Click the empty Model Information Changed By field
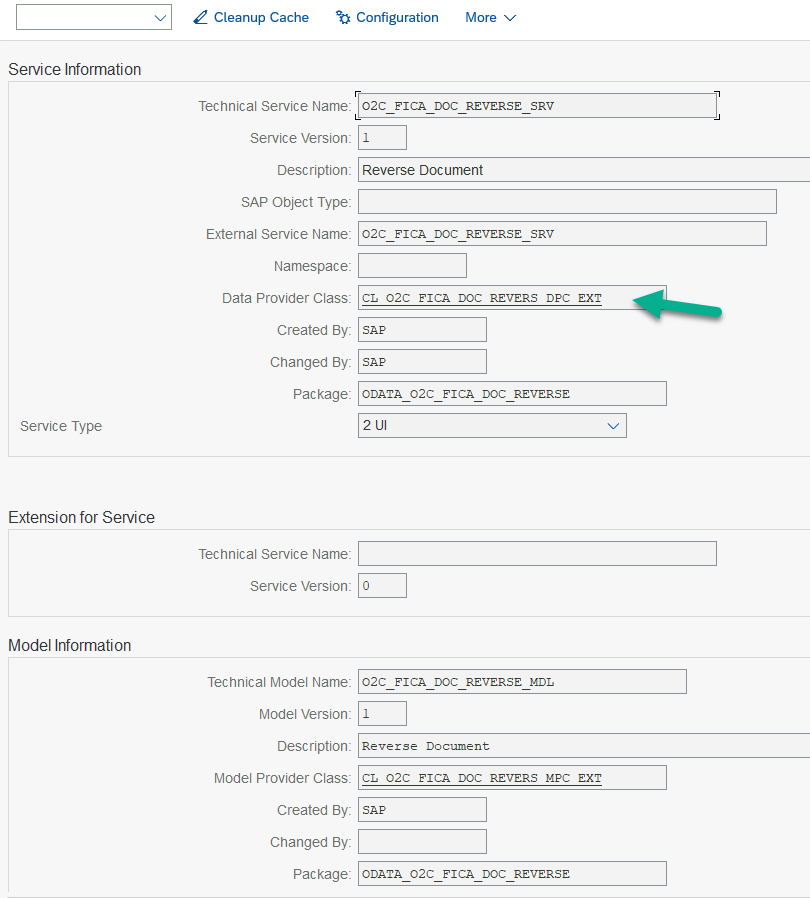810x898 pixels. click(422, 842)
